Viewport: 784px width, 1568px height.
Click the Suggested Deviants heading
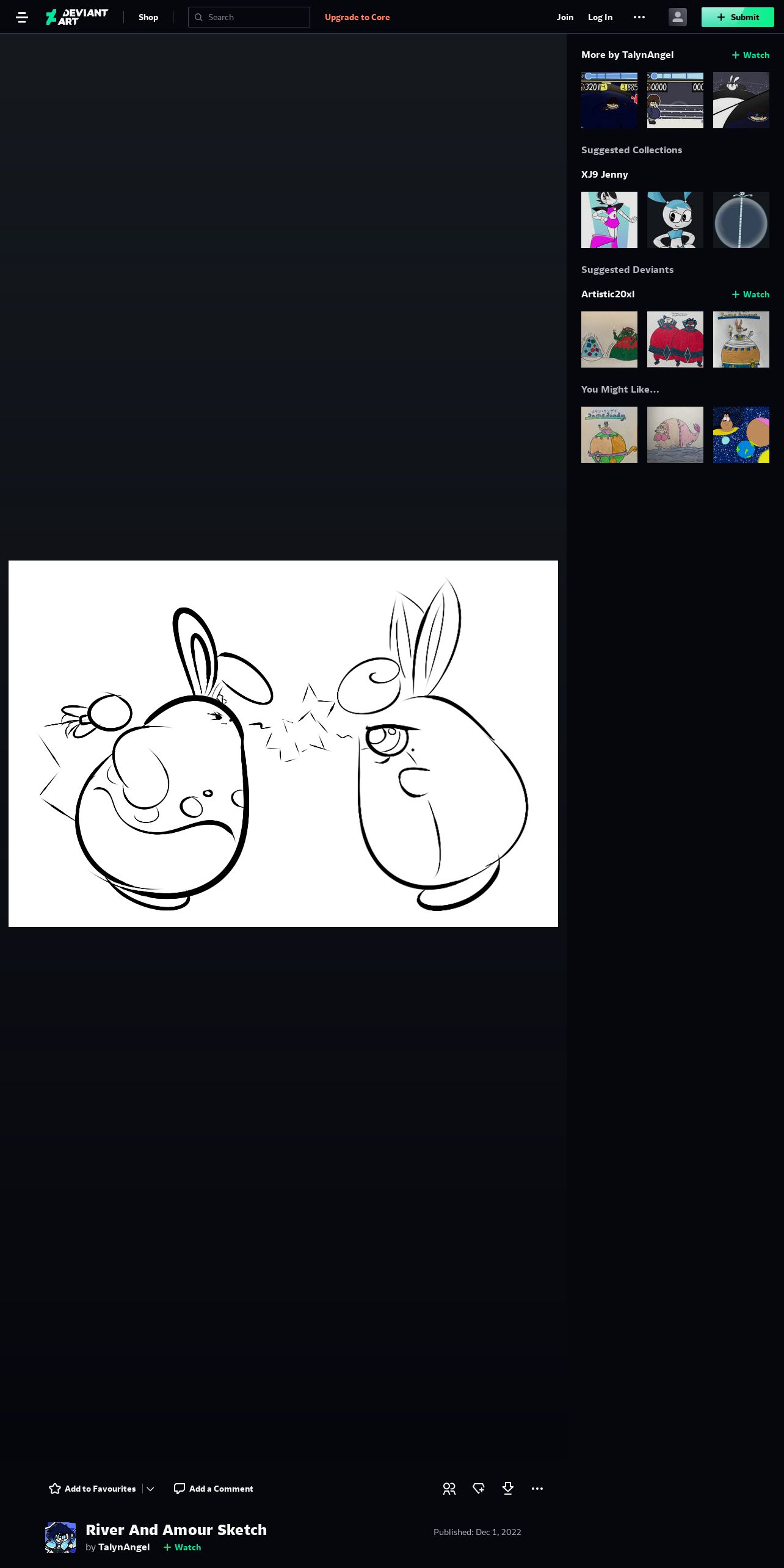[x=627, y=269]
